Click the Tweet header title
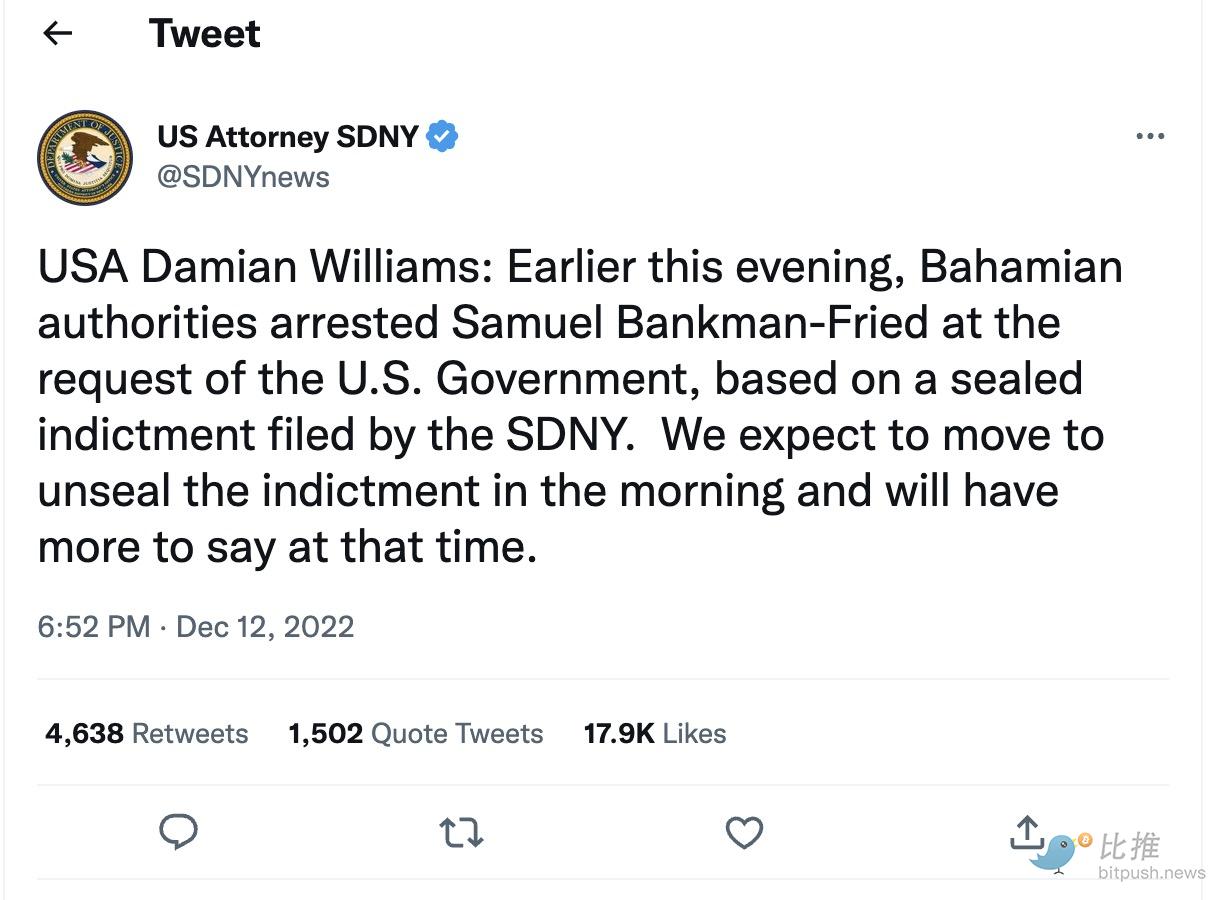The height and width of the screenshot is (900, 1226). click(205, 34)
